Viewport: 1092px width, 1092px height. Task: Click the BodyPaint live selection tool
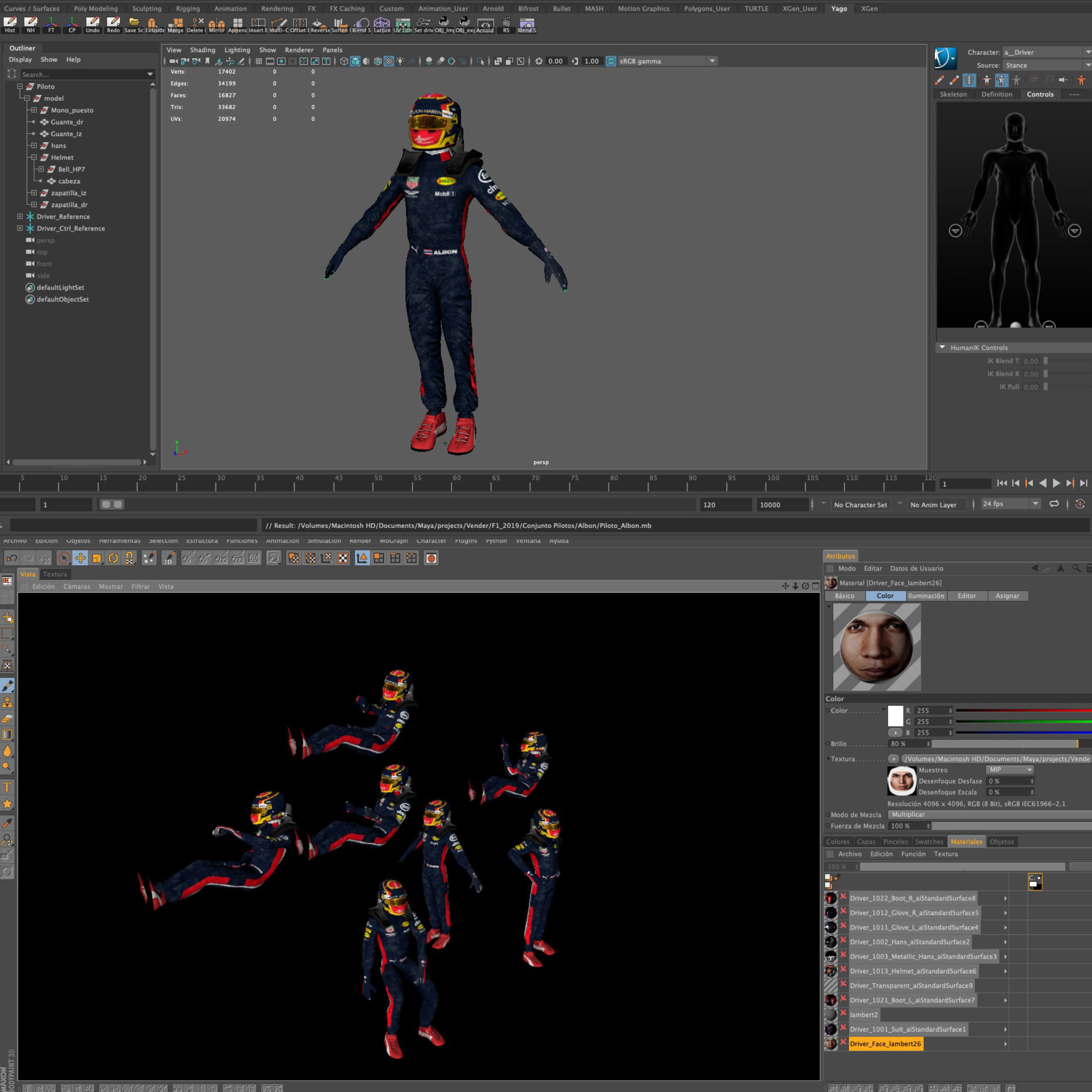pyautogui.click(x=64, y=558)
